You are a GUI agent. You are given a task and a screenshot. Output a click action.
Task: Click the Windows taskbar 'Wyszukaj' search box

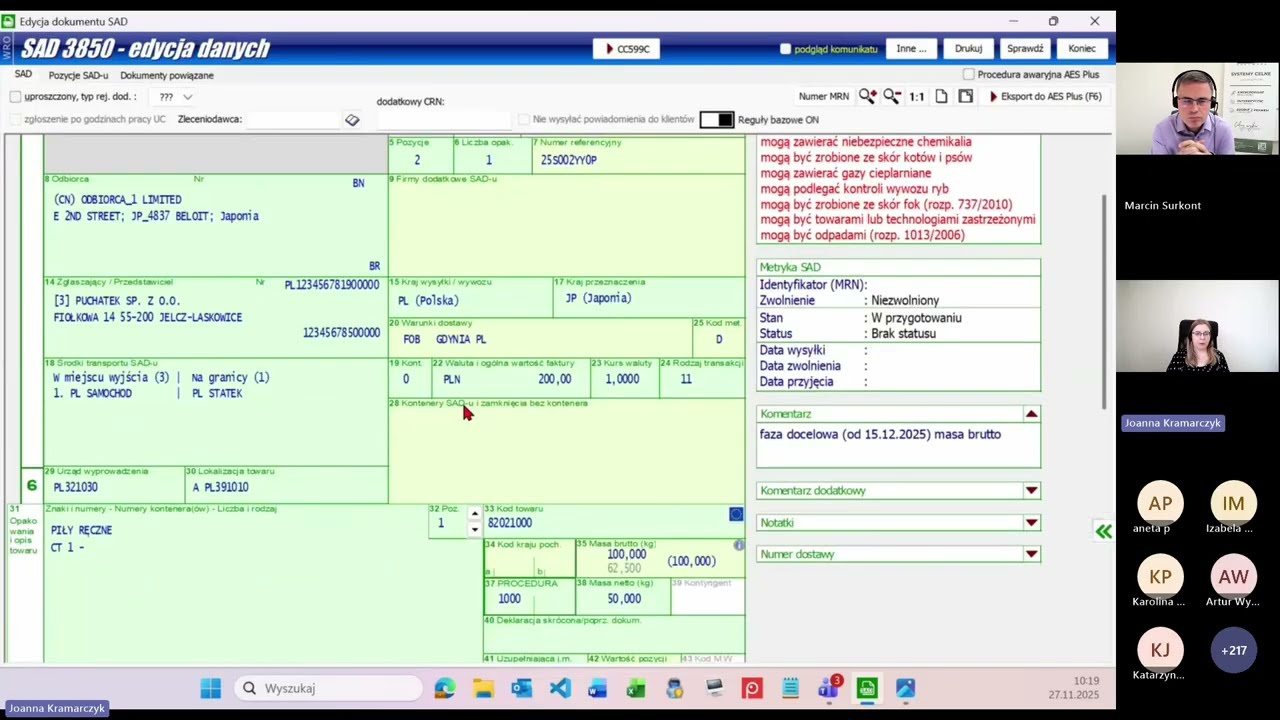coord(330,688)
